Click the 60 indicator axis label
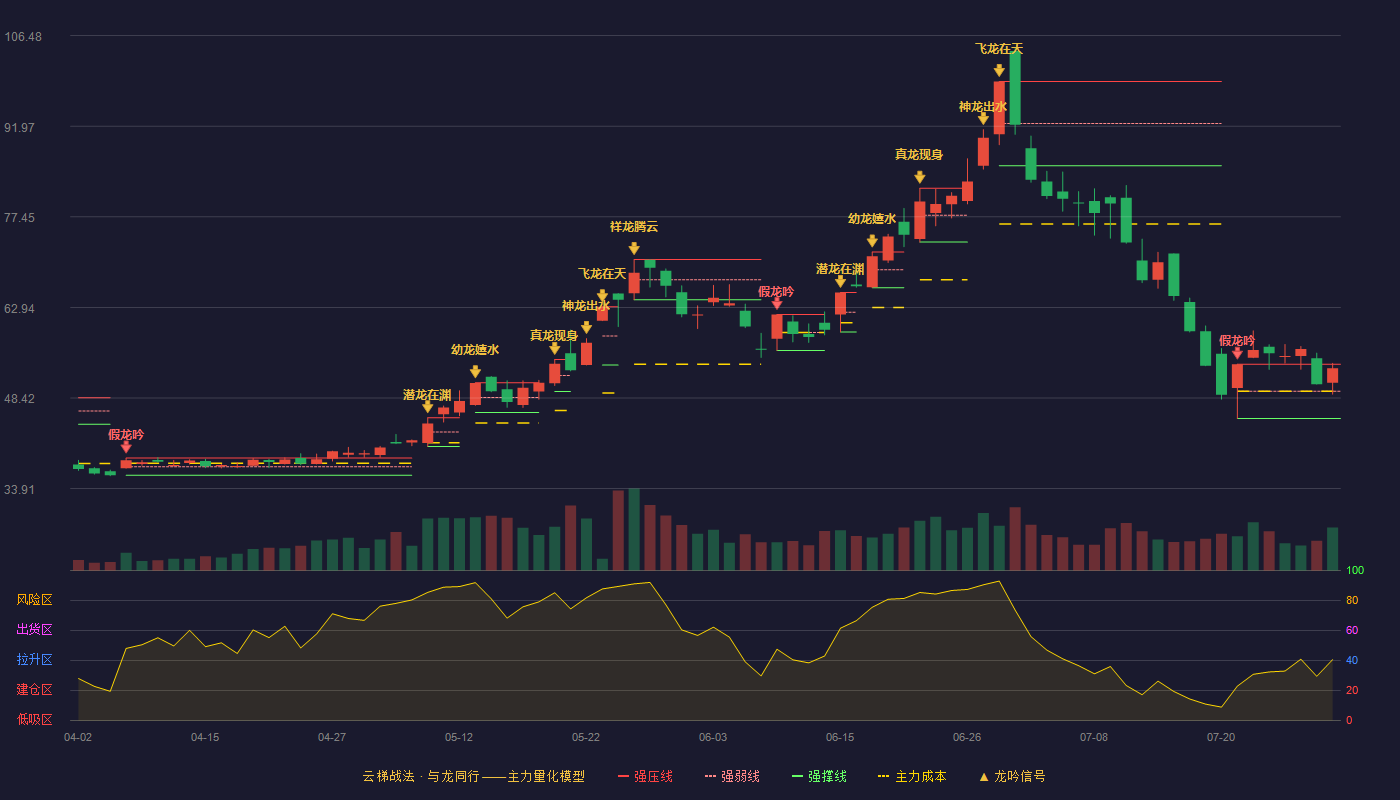This screenshot has width=1400, height=800. [1352, 630]
